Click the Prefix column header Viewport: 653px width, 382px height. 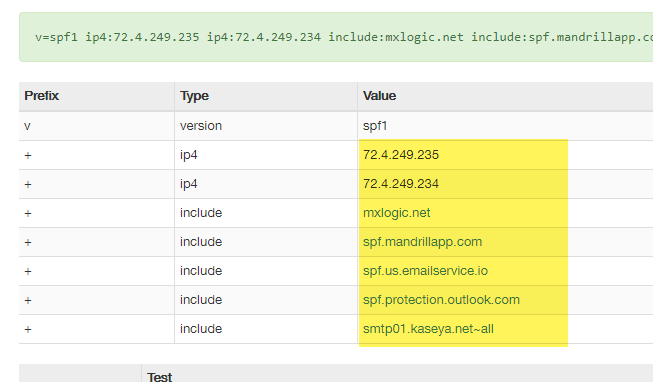[x=42, y=96]
